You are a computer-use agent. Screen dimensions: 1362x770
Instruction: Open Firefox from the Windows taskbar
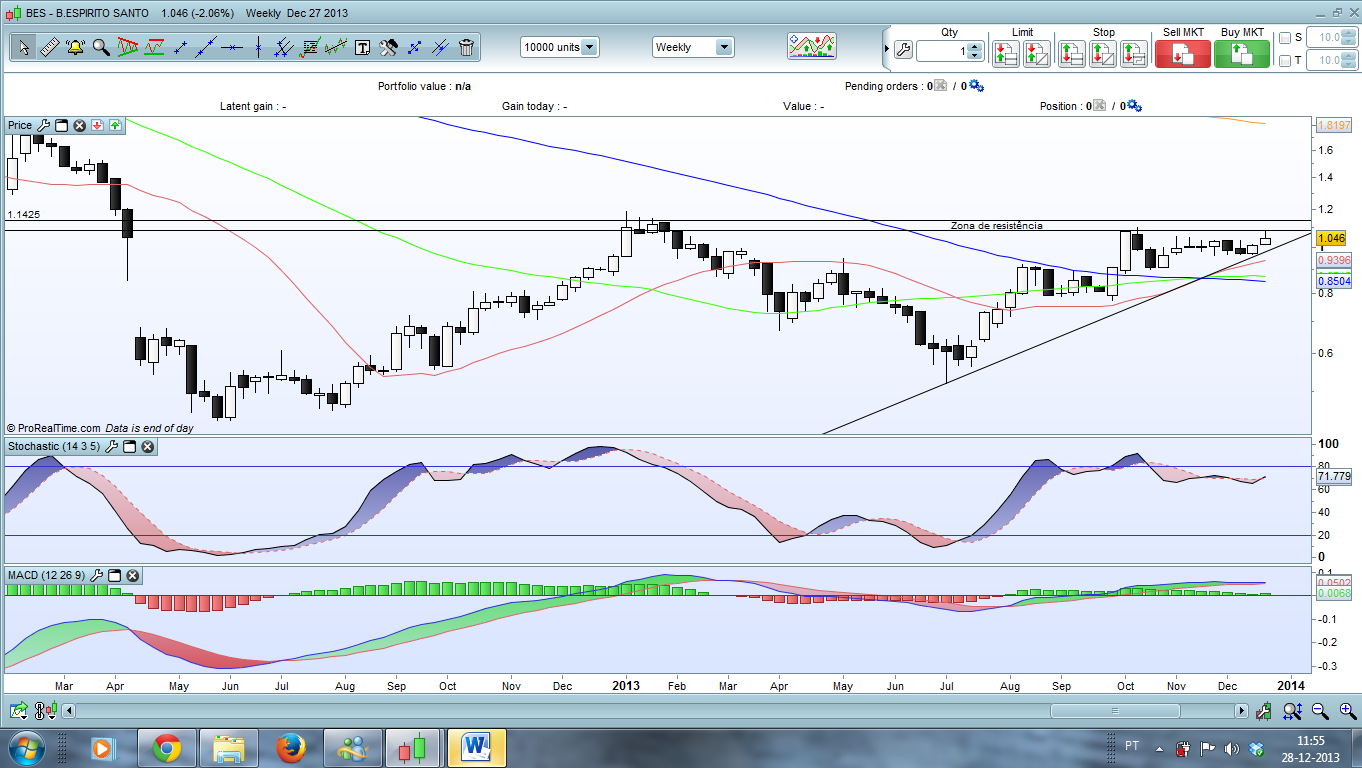click(x=291, y=748)
